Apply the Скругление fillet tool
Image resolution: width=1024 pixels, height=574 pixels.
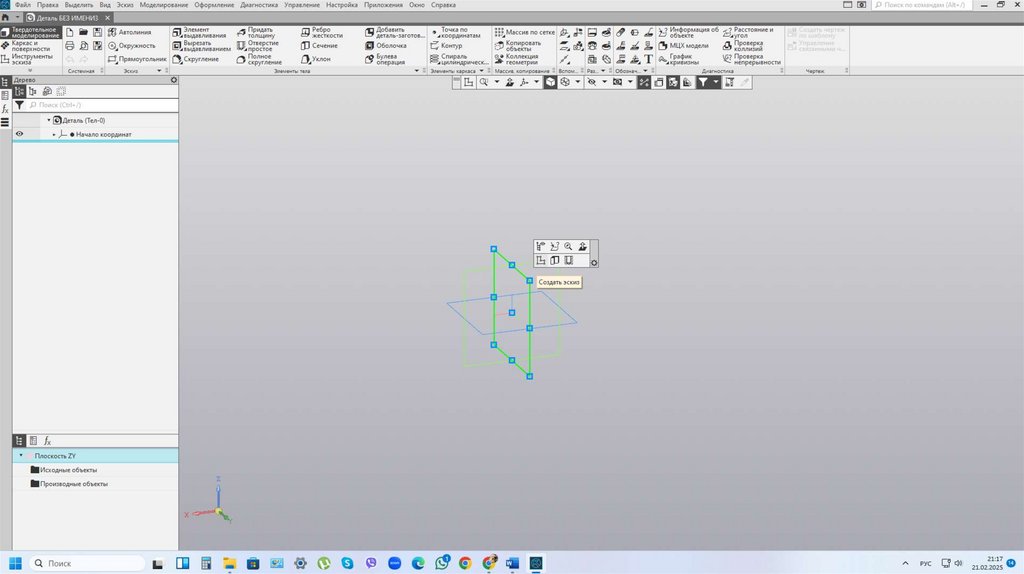pyautogui.click(x=195, y=59)
